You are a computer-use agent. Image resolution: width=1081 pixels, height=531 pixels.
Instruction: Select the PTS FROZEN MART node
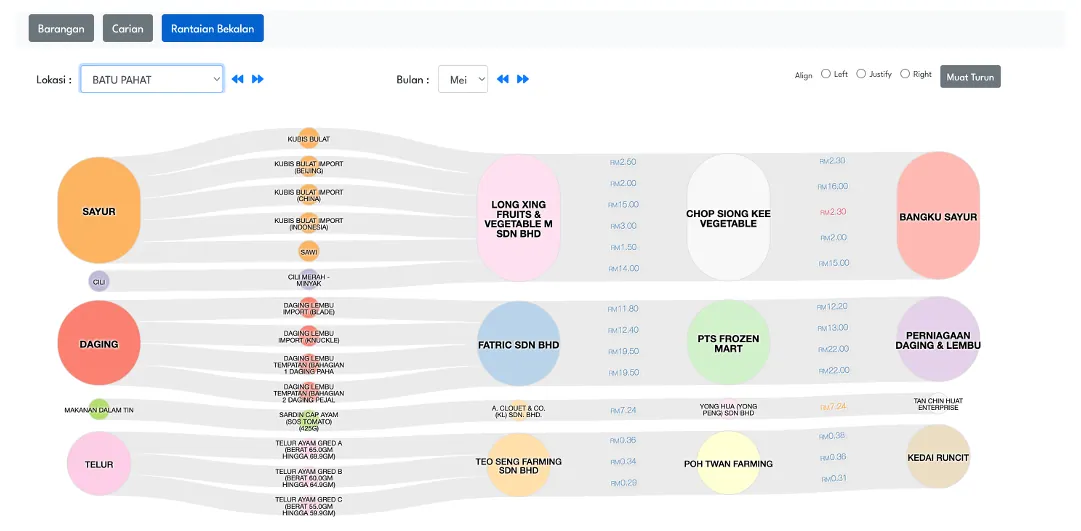(729, 343)
